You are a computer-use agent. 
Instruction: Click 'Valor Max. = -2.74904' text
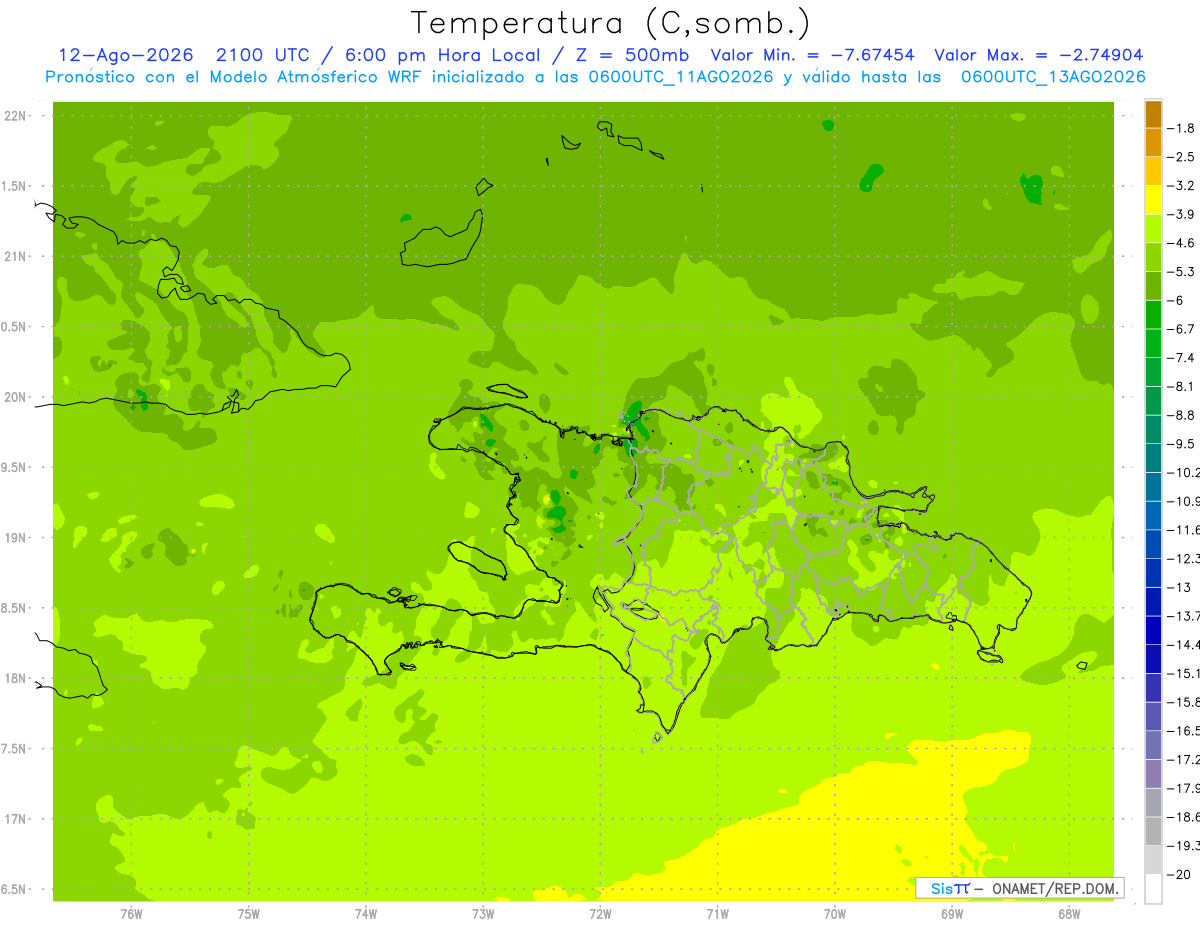1038,55
